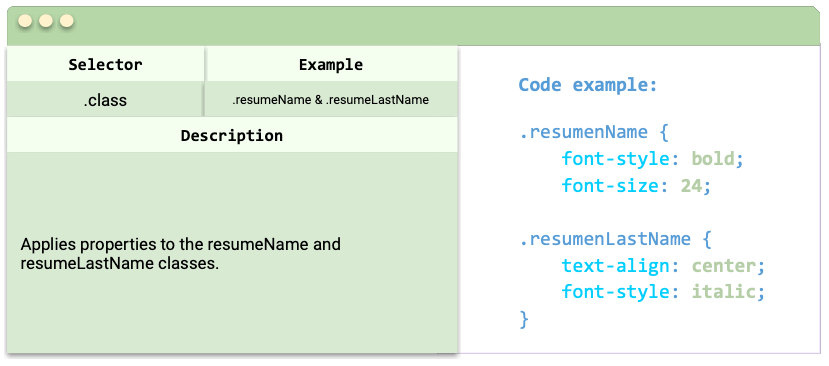Click the 'font-size: 24;' code line
The height and width of the screenshot is (366, 829).
(636, 186)
